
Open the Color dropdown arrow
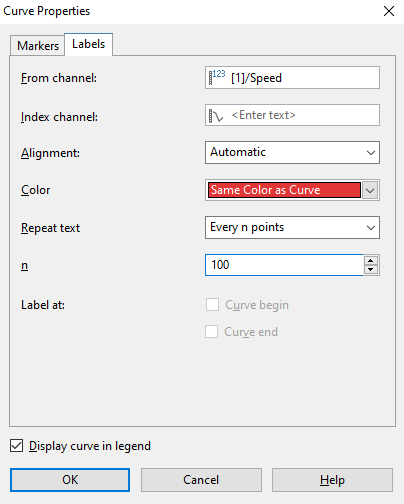[370, 190]
